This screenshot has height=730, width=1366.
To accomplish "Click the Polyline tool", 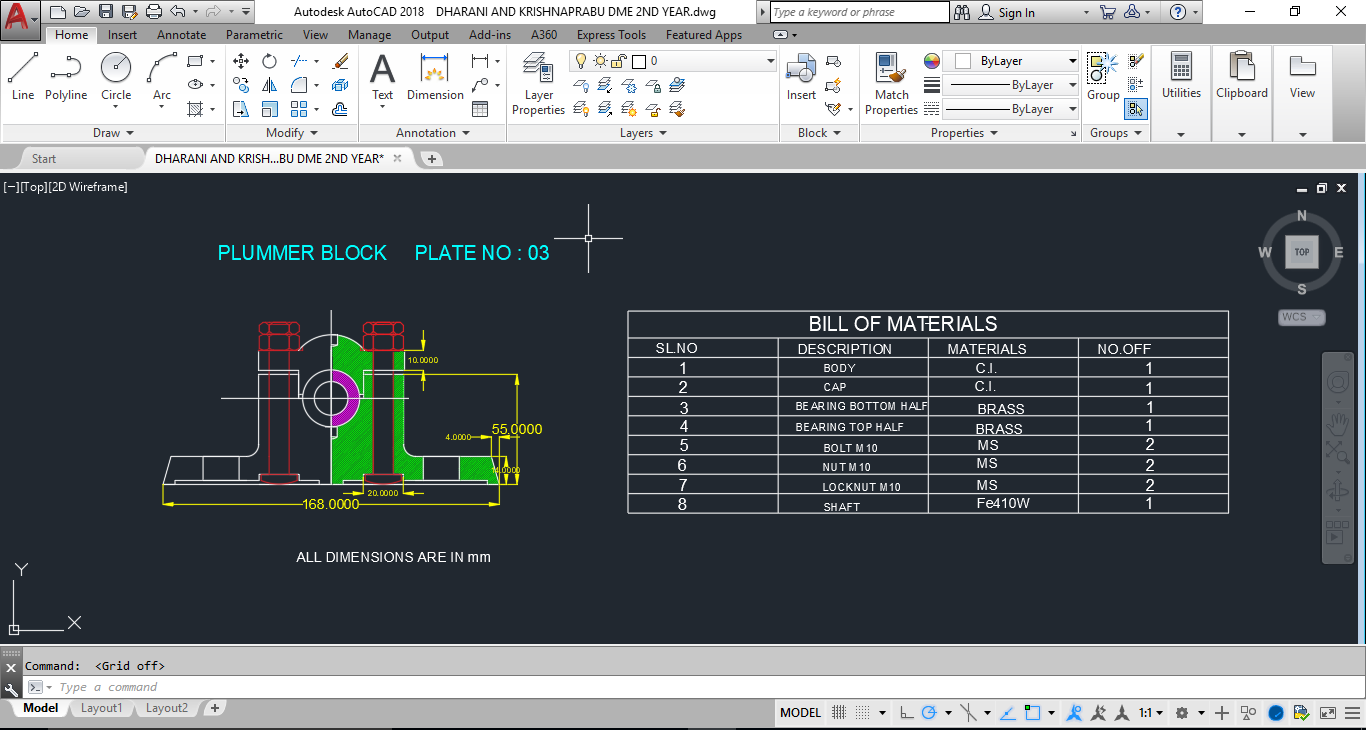I will pyautogui.click(x=66, y=76).
